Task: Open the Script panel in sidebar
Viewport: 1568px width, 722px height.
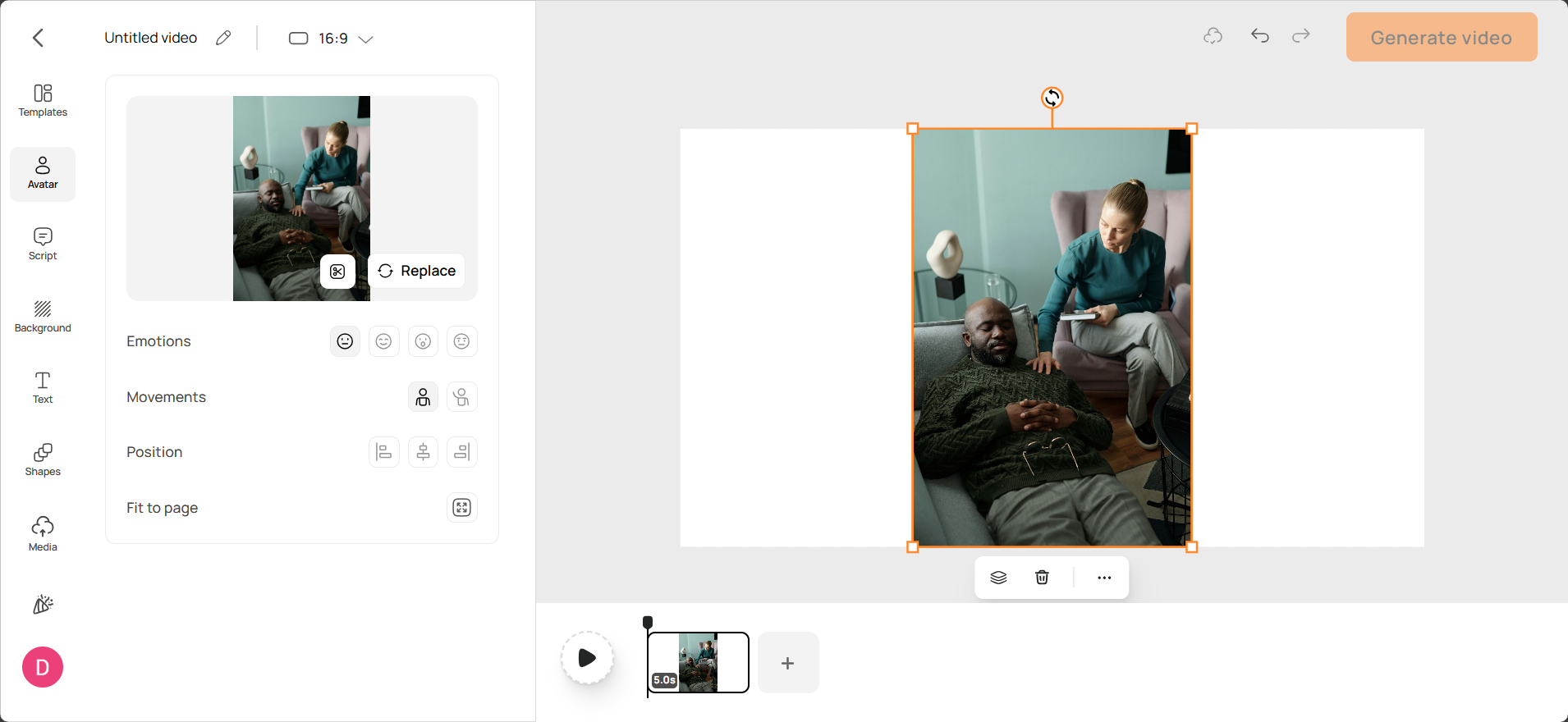Action: tap(43, 244)
